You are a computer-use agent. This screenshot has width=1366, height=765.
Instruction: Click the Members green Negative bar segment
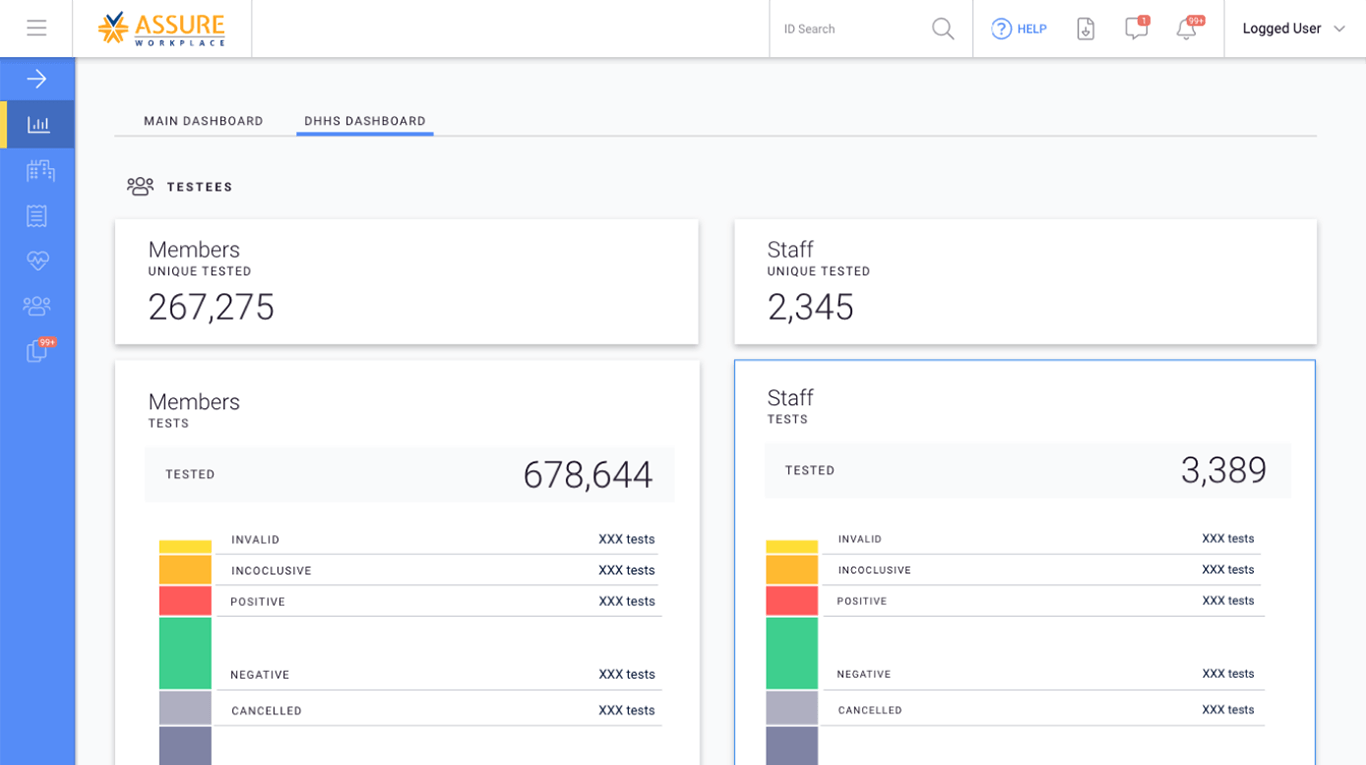pos(185,653)
